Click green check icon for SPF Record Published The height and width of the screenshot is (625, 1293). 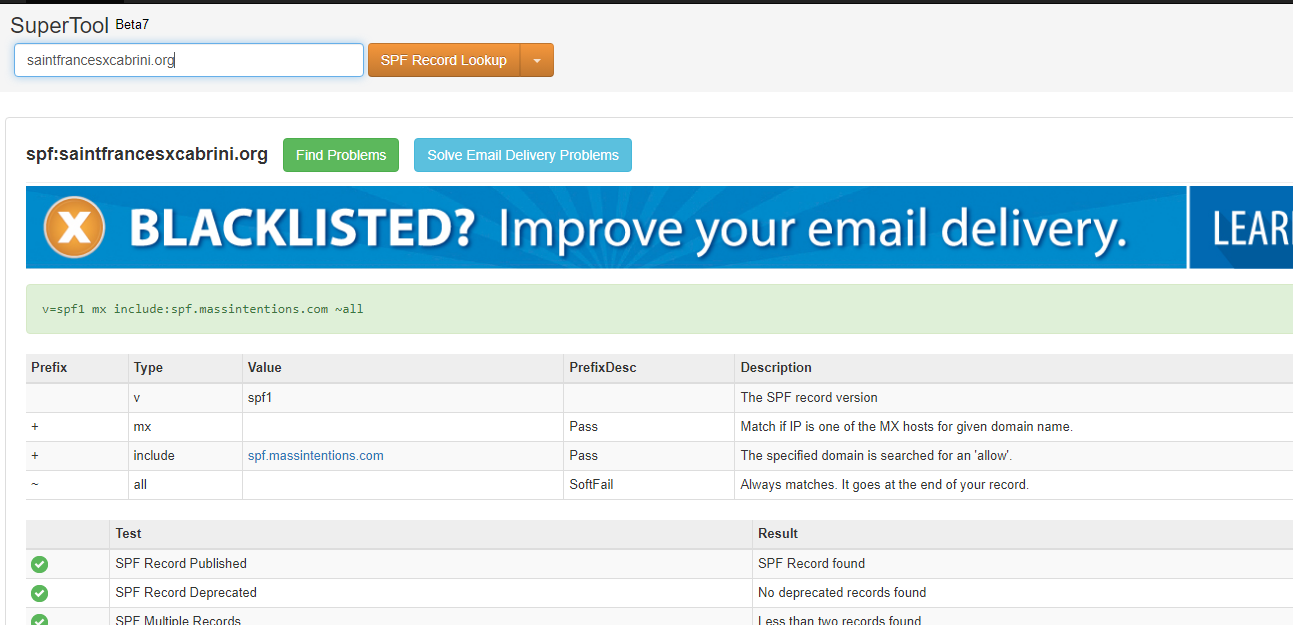tap(39, 564)
